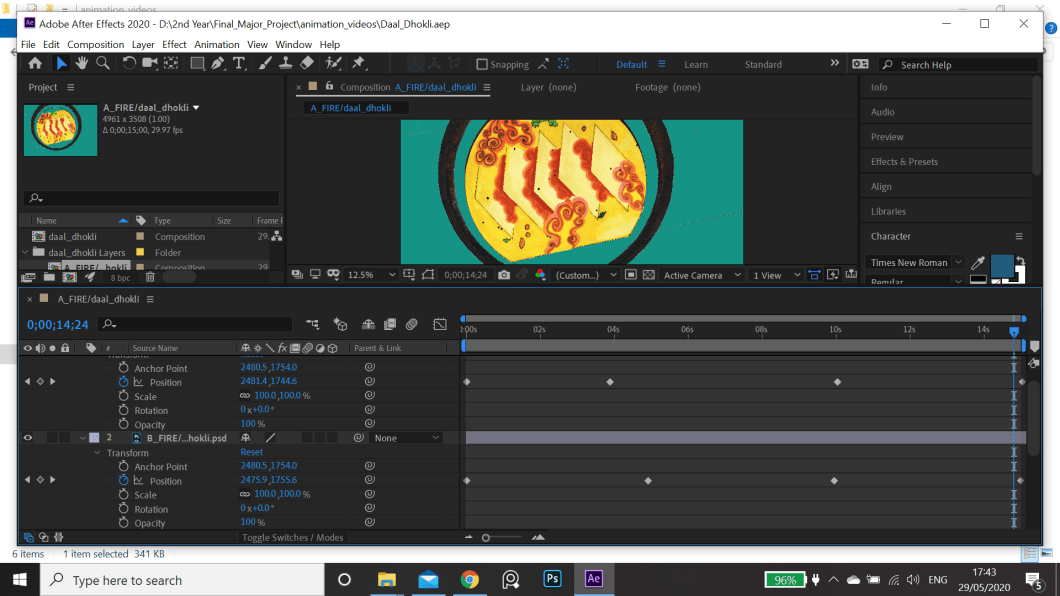This screenshot has width=1060, height=596.
Task: Delete selected project item trash icon
Action: point(150,277)
